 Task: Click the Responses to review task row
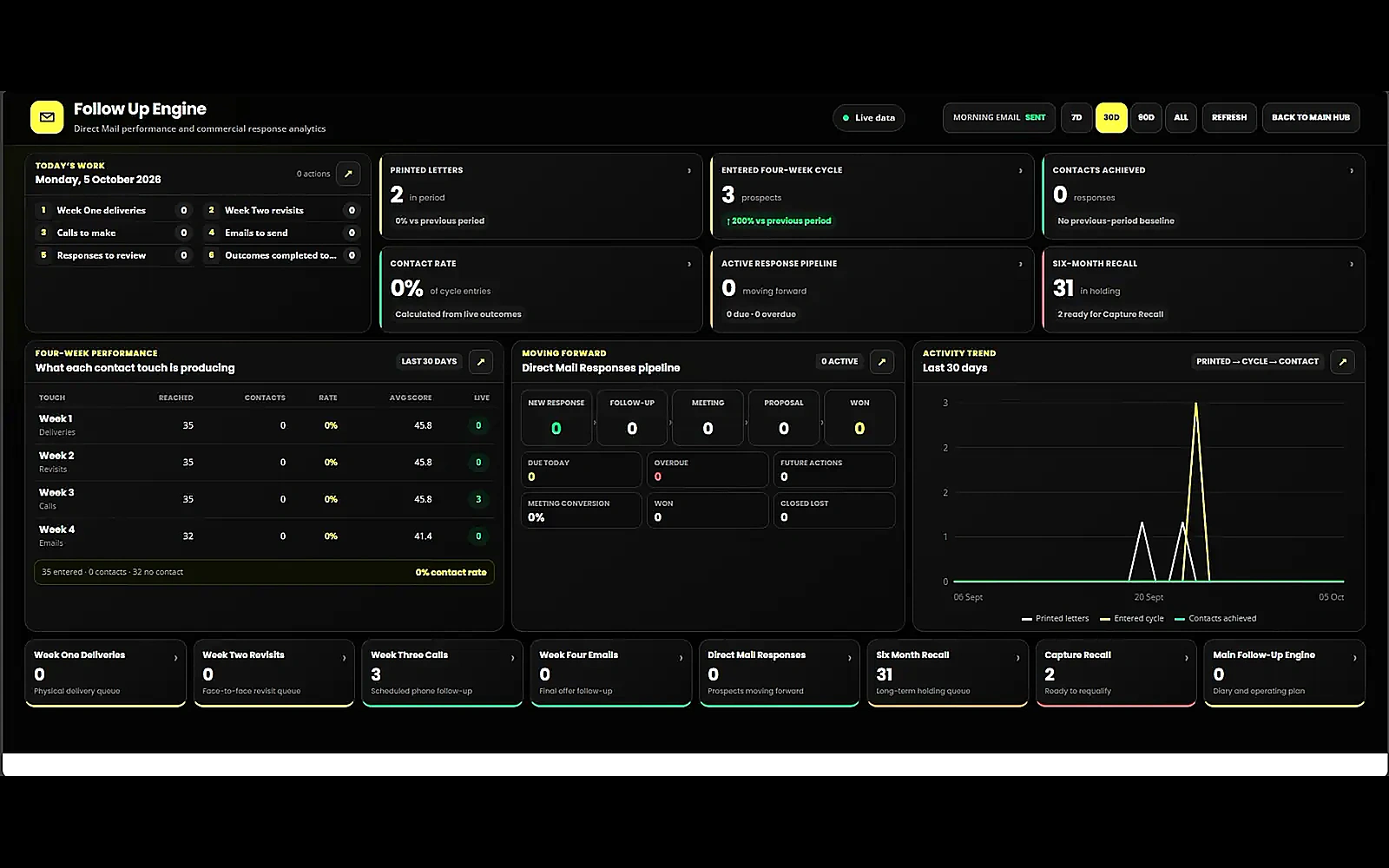114,255
